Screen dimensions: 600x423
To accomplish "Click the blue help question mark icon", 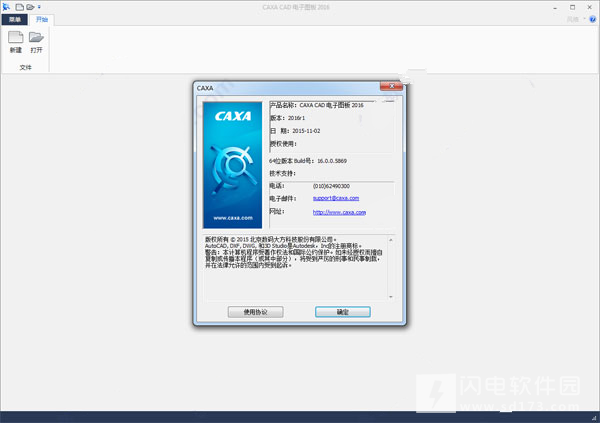I will click(593, 19).
